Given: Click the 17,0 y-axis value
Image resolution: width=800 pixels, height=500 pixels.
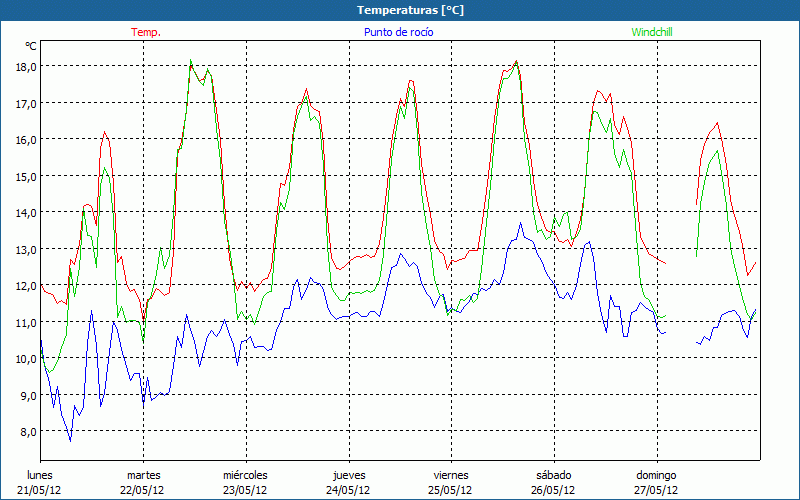Looking at the screenshot, I should [25, 103].
